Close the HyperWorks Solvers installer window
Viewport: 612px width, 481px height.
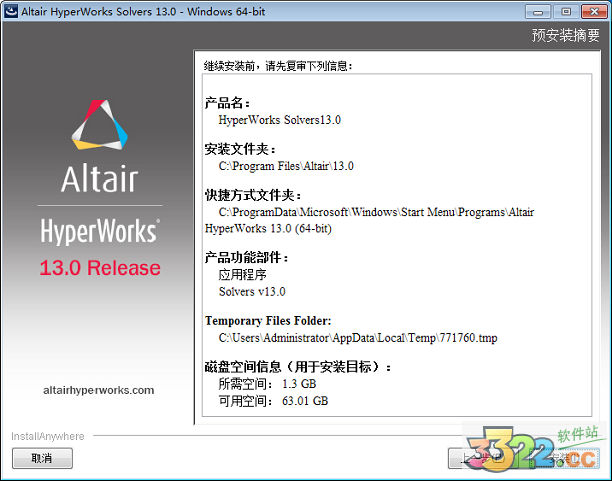[594, 12]
